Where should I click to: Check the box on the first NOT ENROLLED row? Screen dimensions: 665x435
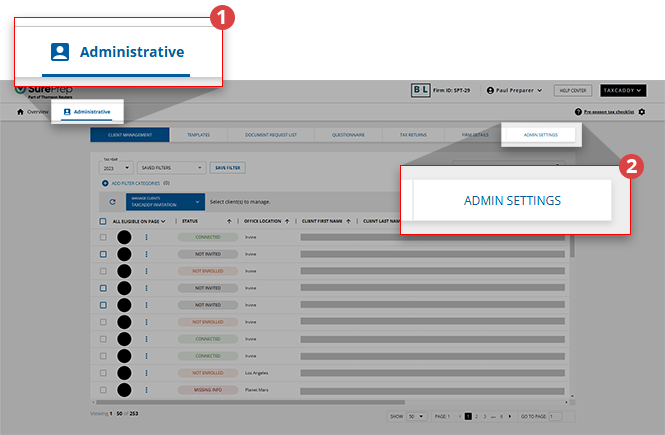103,271
